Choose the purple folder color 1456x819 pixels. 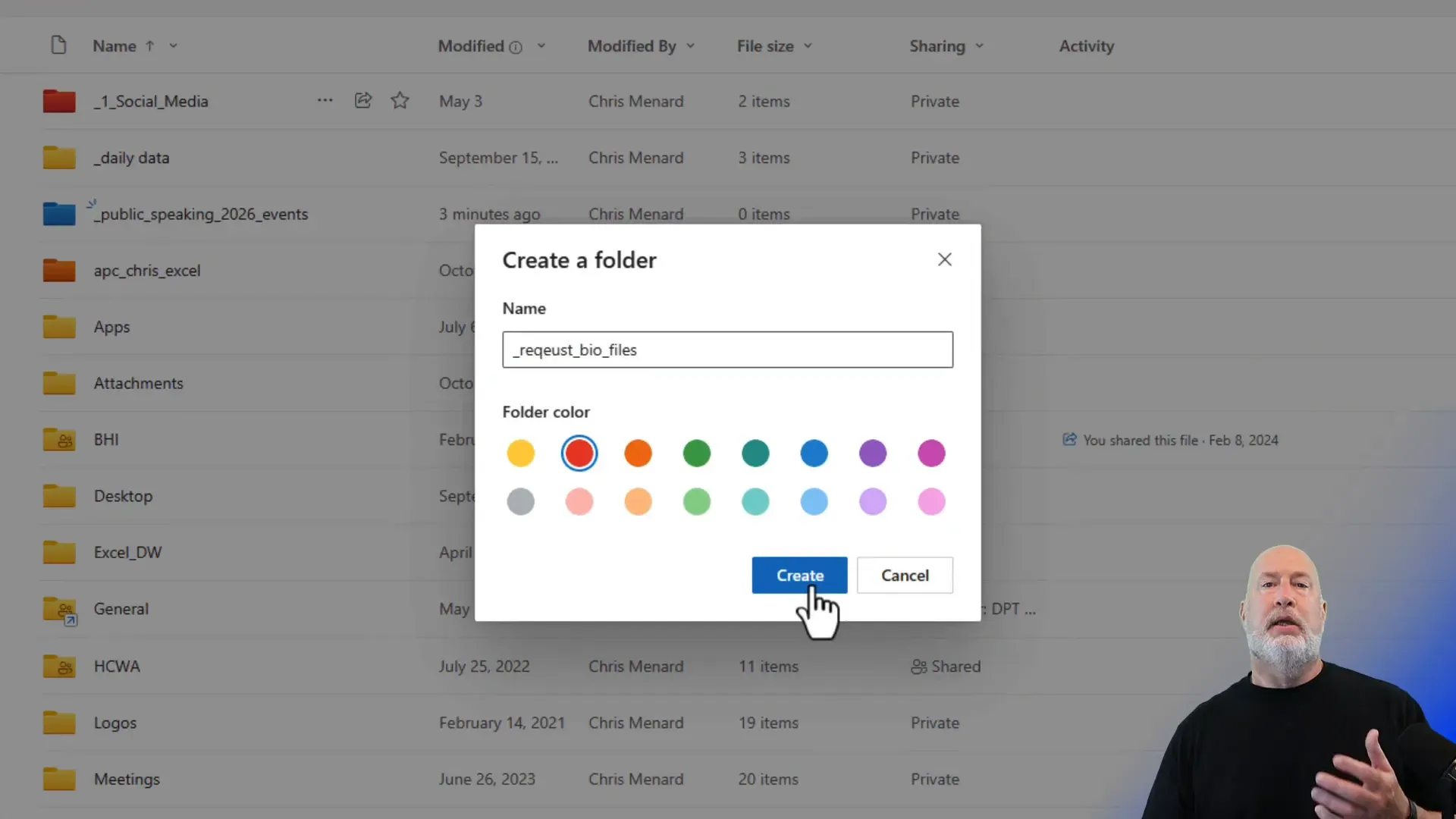(x=873, y=453)
